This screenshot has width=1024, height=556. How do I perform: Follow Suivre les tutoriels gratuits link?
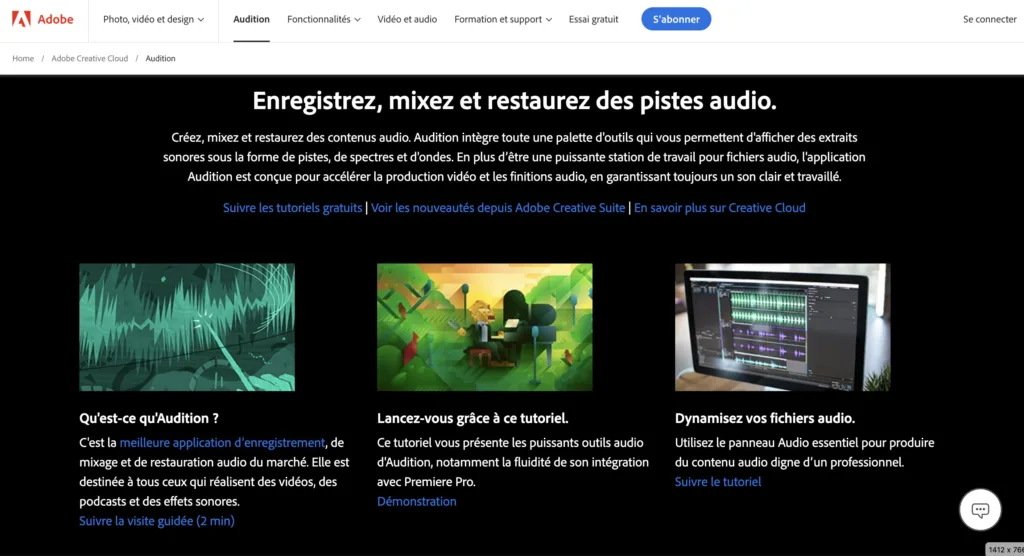pos(293,208)
